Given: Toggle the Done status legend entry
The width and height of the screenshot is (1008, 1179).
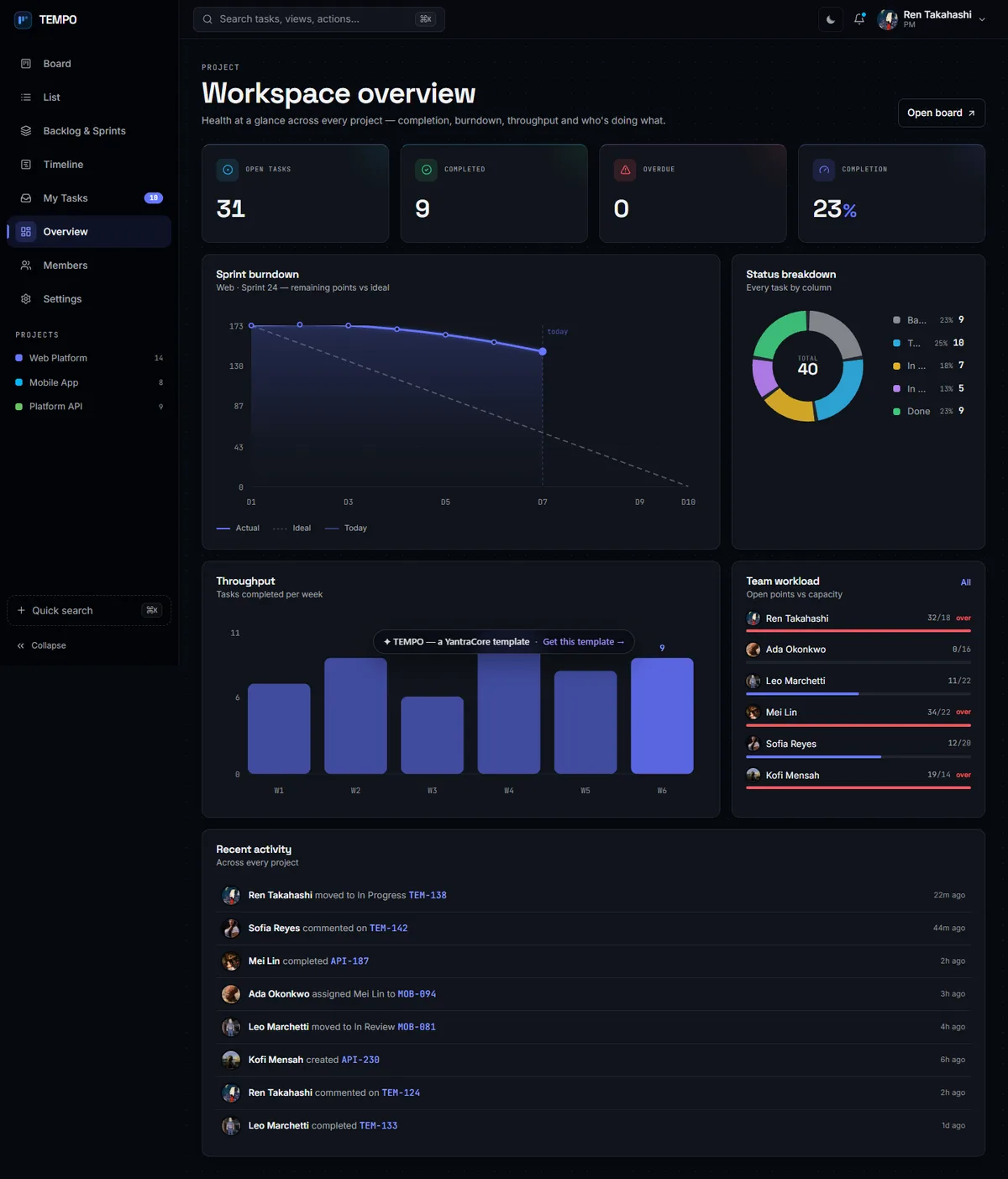Looking at the screenshot, I should pos(928,411).
